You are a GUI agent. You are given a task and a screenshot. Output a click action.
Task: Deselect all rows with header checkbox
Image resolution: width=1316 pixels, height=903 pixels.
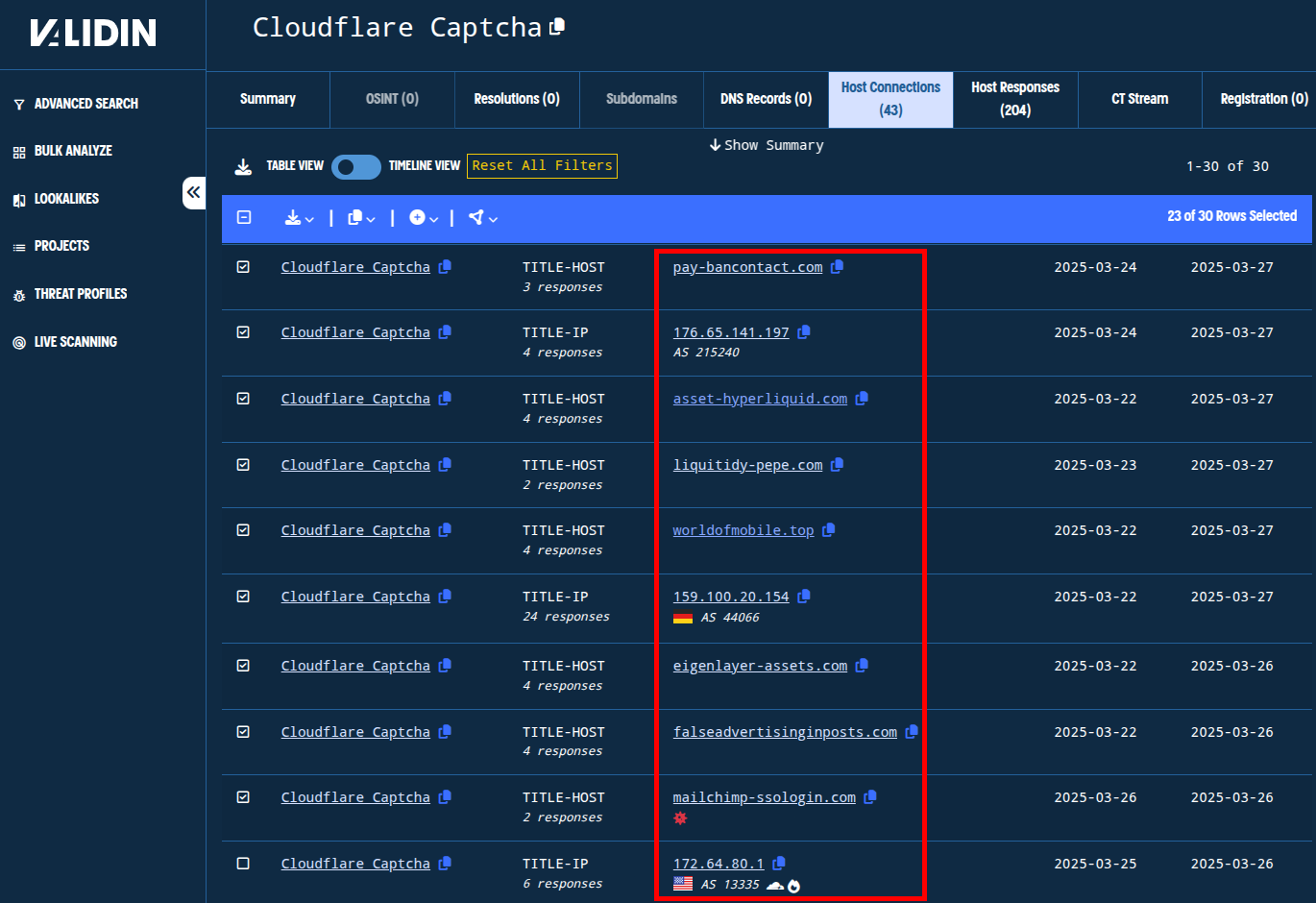244,218
